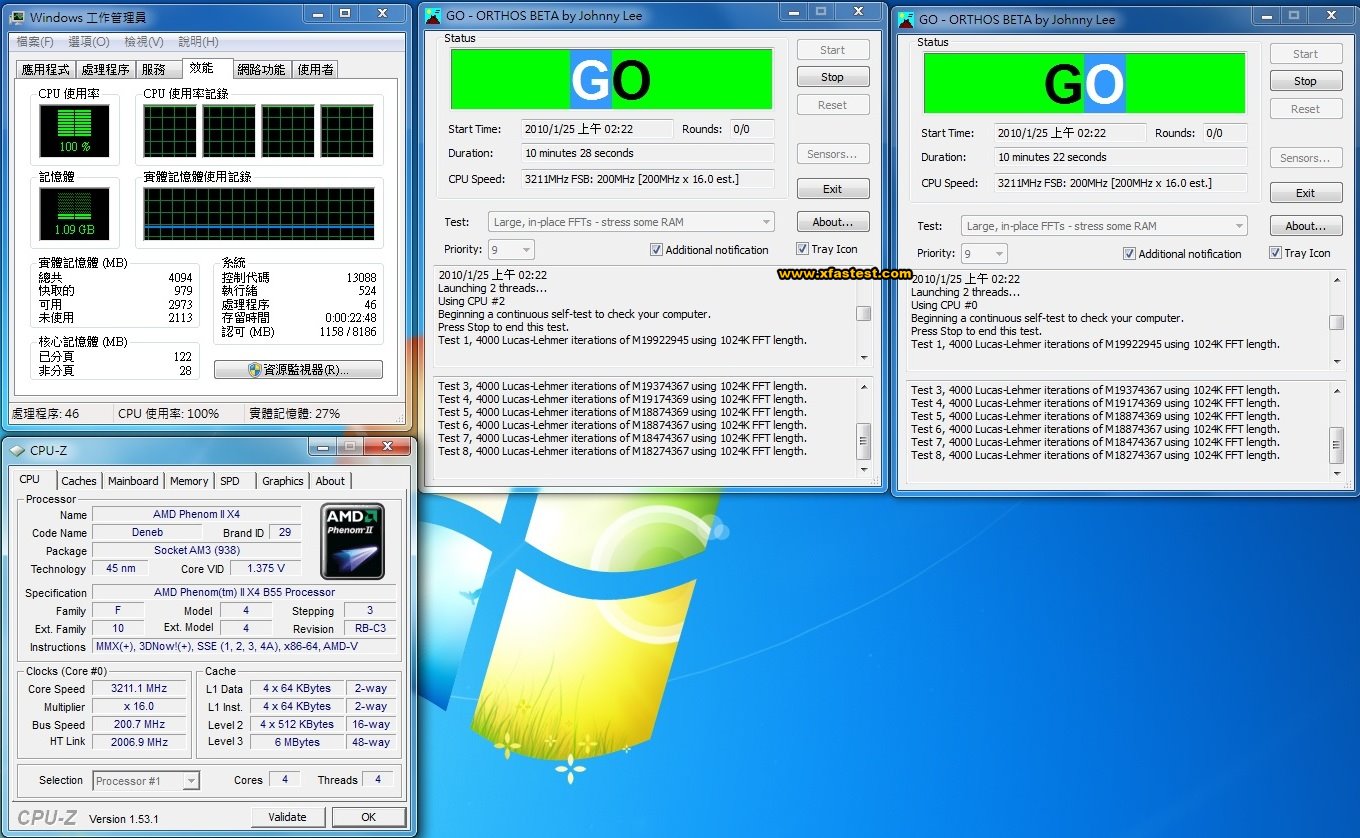Click the OK button in CPU-Z
The height and width of the screenshot is (838, 1360).
click(x=368, y=817)
